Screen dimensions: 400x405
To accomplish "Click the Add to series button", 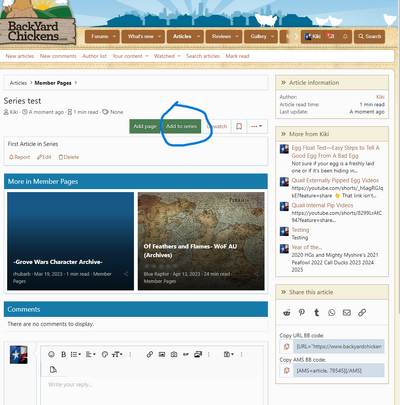I will 181,126.
